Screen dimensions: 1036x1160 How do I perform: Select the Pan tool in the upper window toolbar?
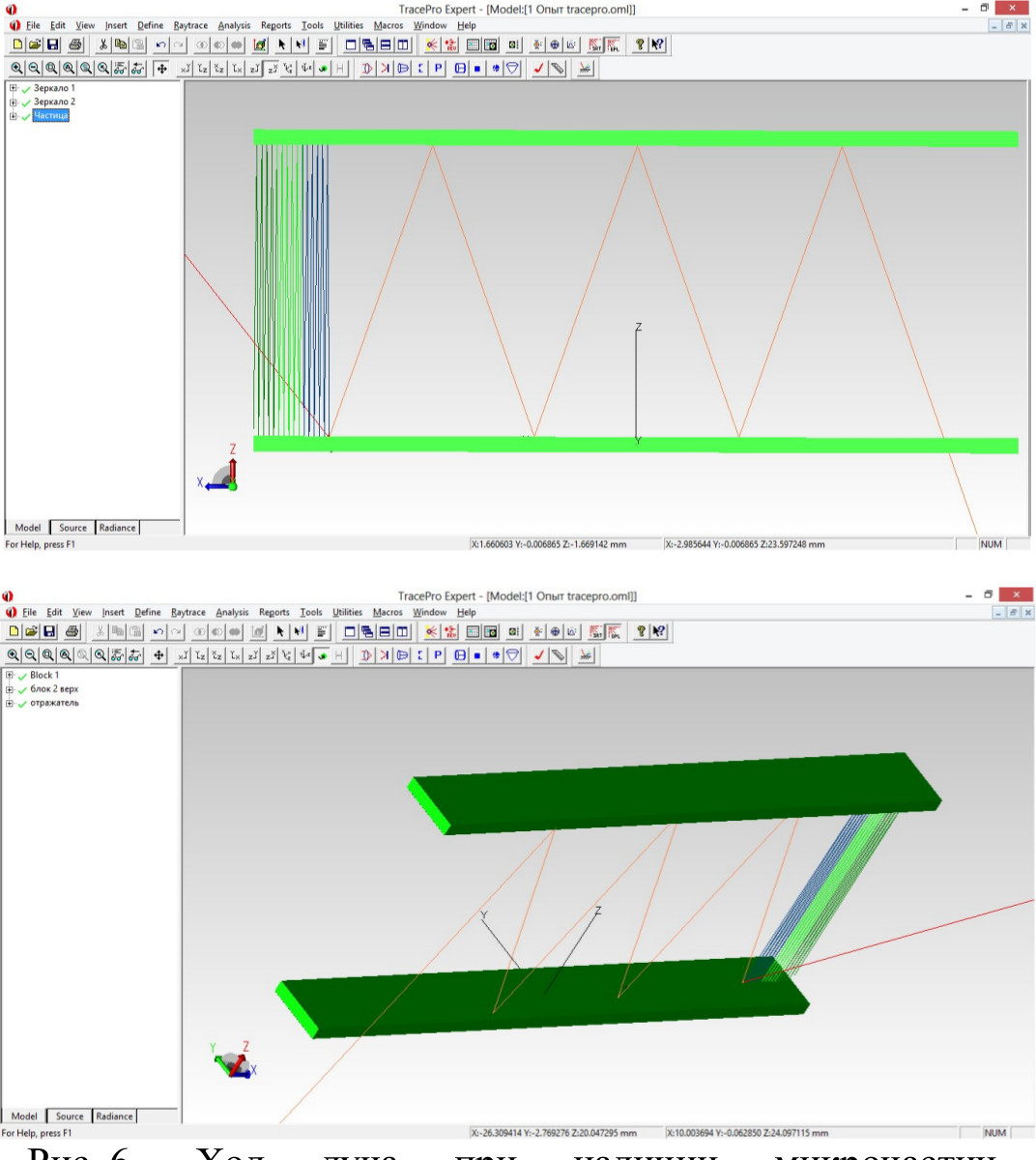(x=161, y=69)
